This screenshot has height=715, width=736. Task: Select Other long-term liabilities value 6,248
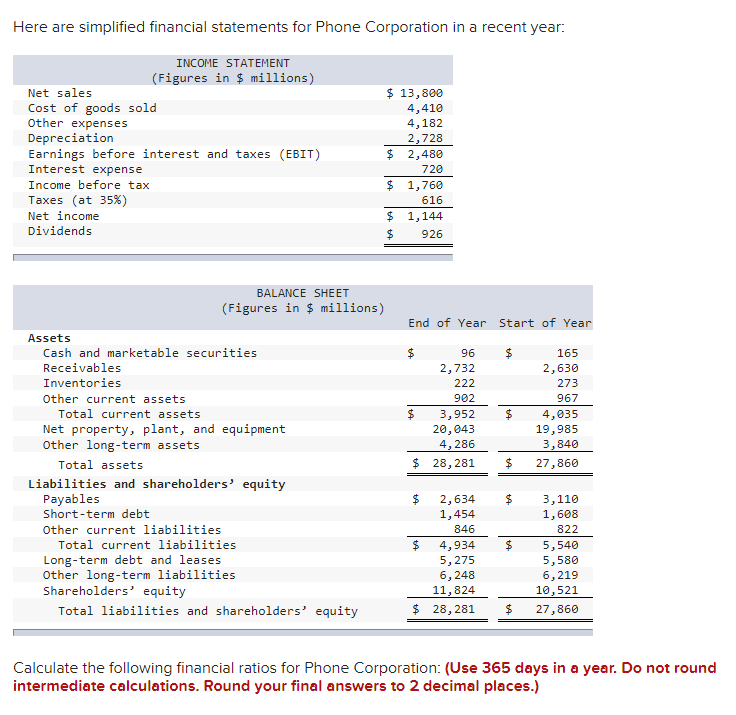pos(457,575)
